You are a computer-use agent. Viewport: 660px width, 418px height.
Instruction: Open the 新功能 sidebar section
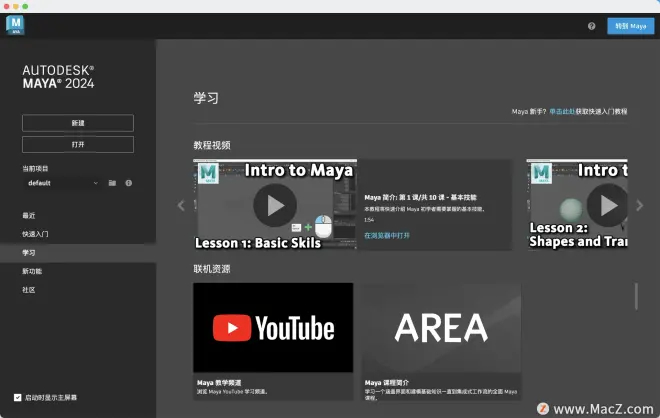[32, 271]
